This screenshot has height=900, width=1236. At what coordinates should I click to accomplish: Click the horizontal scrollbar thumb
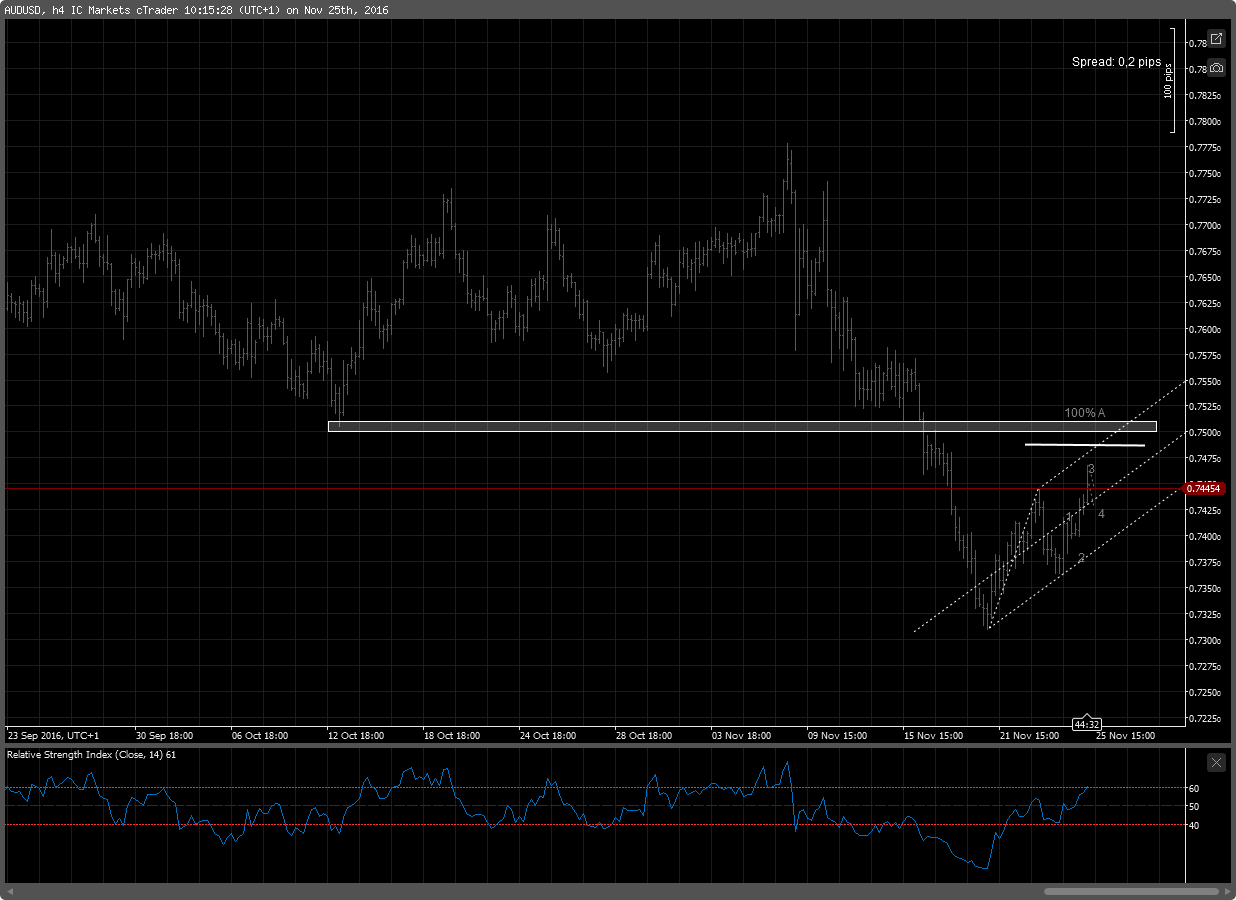(x=1131, y=891)
